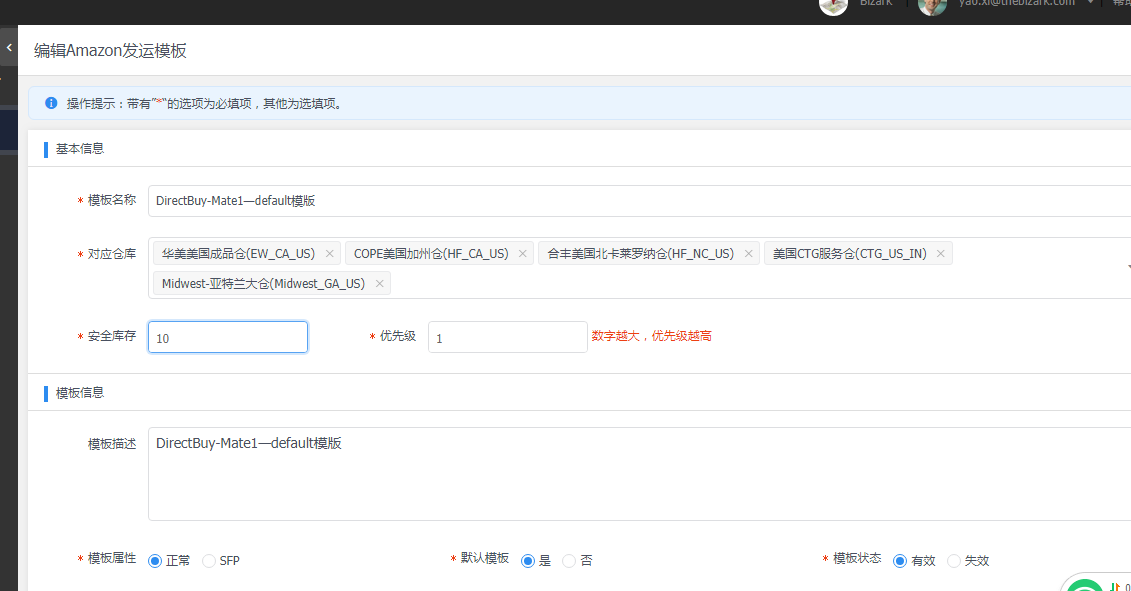The height and width of the screenshot is (591, 1131).
Task: Click into the 模板描述 text area
Action: pyautogui.click(x=639, y=473)
